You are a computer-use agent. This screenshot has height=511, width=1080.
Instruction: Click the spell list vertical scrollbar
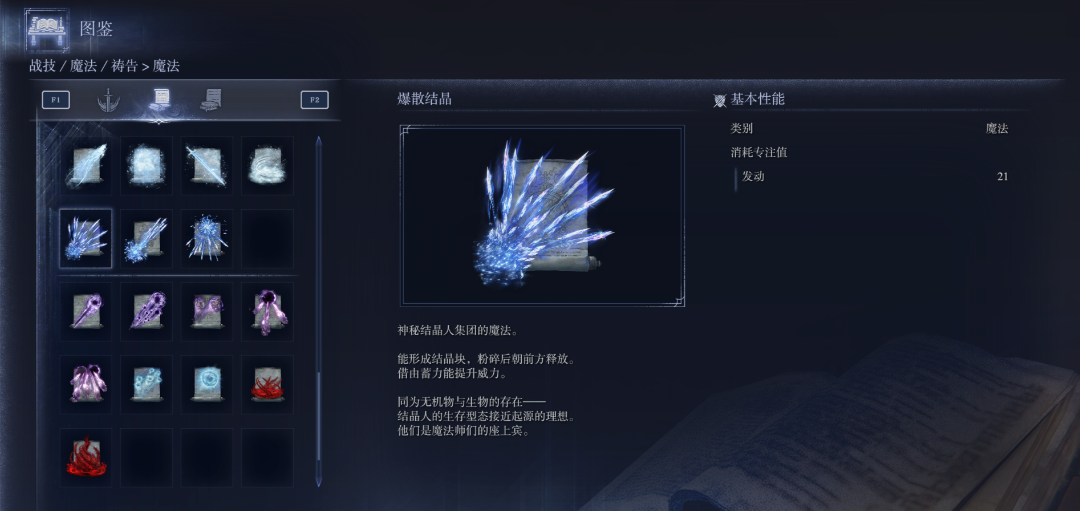tap(318, 311)
